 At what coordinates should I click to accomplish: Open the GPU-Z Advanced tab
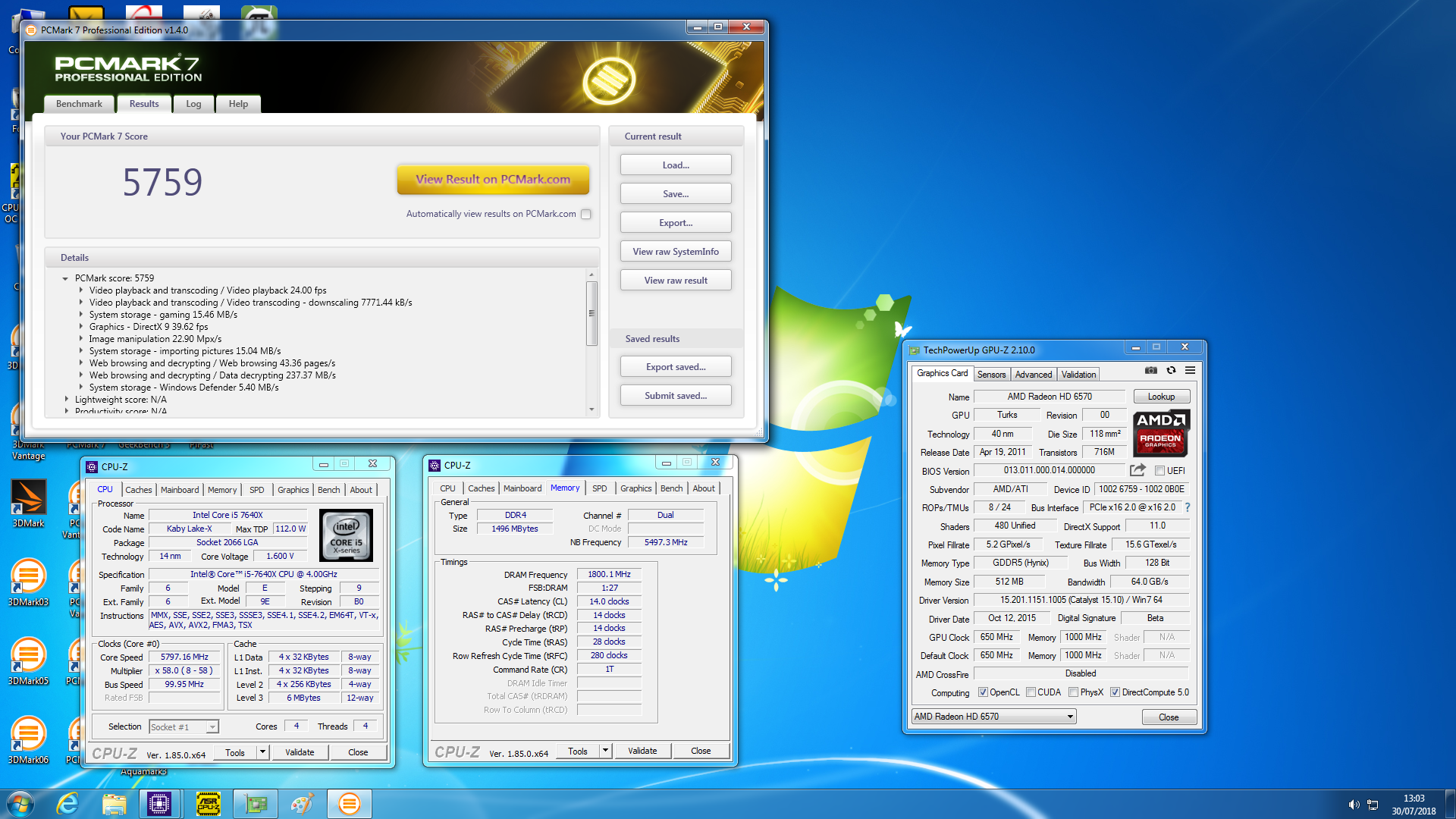tap(1033, 375)
